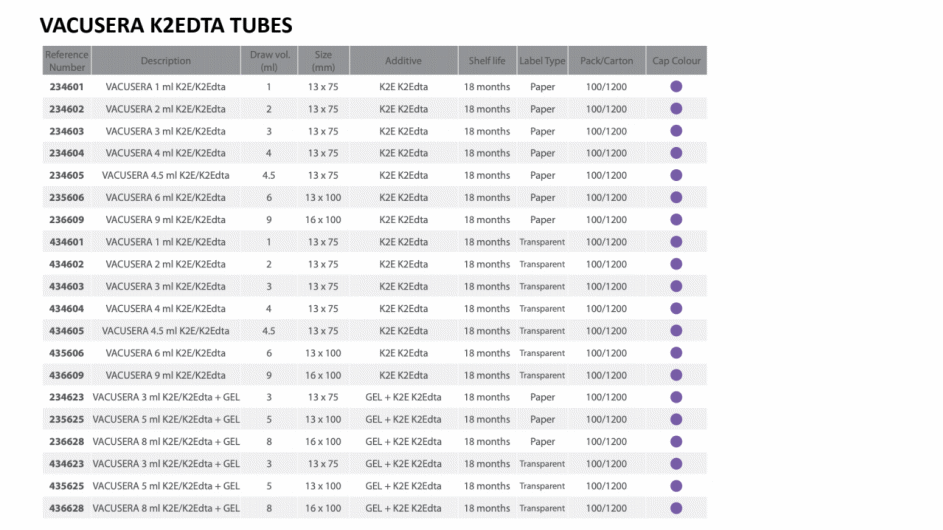
Task: Click the Size (mm) column header
Action: [x=324, y=61]
